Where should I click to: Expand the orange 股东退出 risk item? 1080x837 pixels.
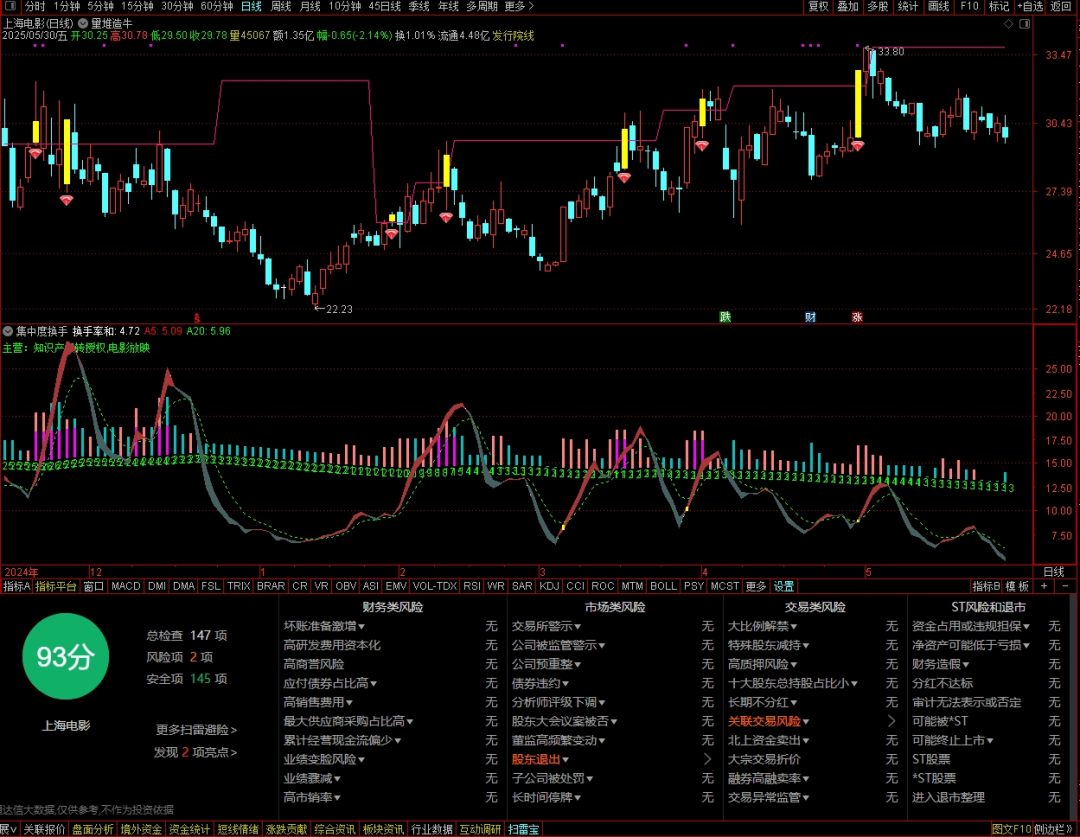[x=540, y=759]
